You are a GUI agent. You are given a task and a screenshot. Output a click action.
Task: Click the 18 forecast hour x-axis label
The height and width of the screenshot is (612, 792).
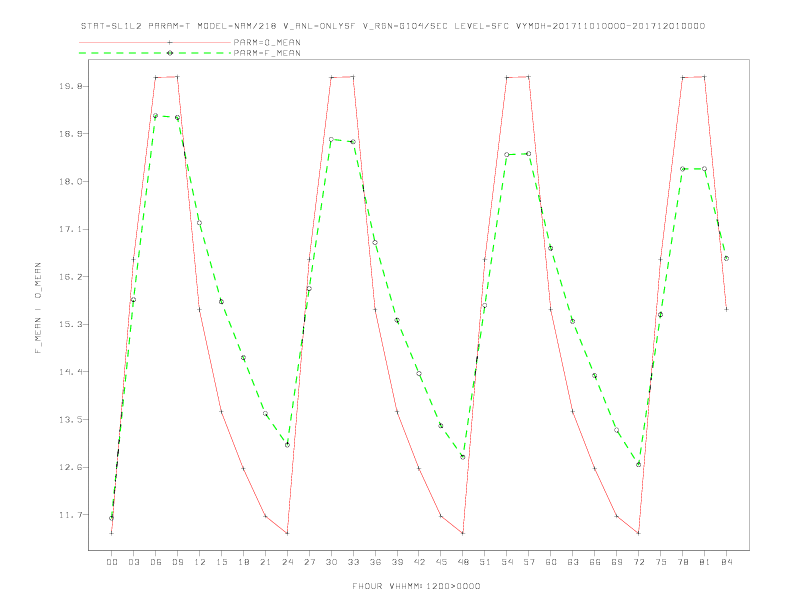[243, 562]
